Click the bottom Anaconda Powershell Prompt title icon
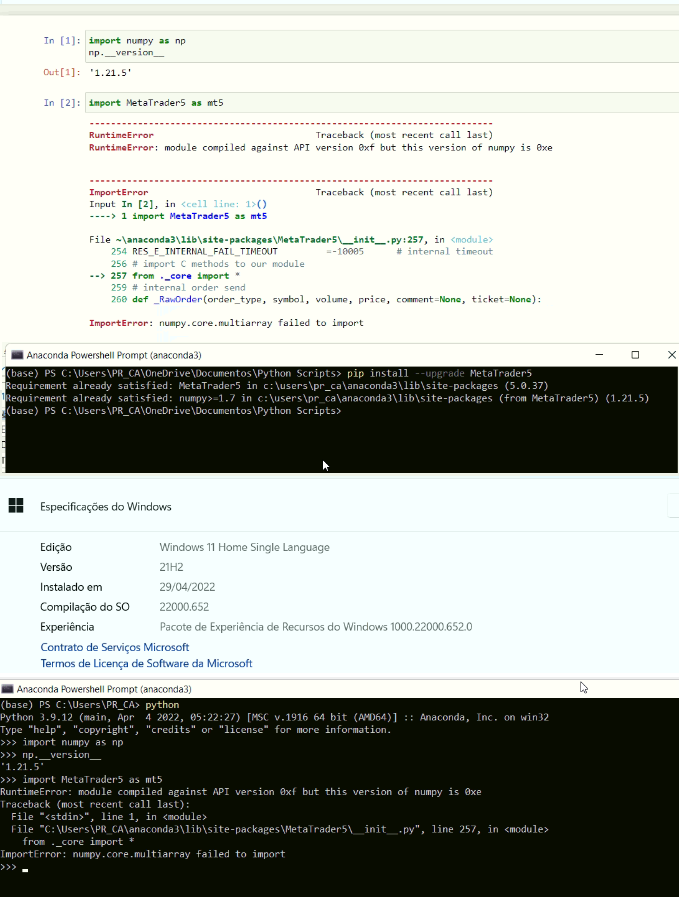Image resolution: width=679 pixels, height=897 pixels. click(7, 689)
